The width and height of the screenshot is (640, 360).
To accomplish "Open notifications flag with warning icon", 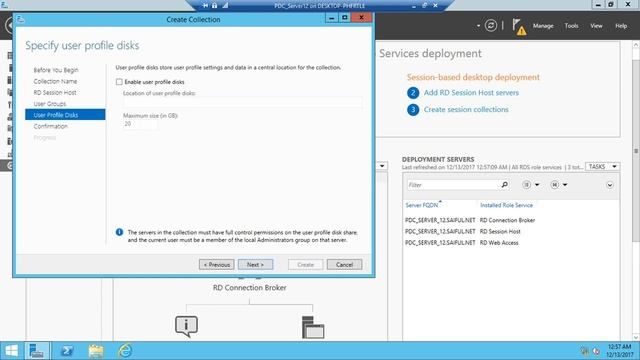I will pyautogui.click(x=519, y=27).
